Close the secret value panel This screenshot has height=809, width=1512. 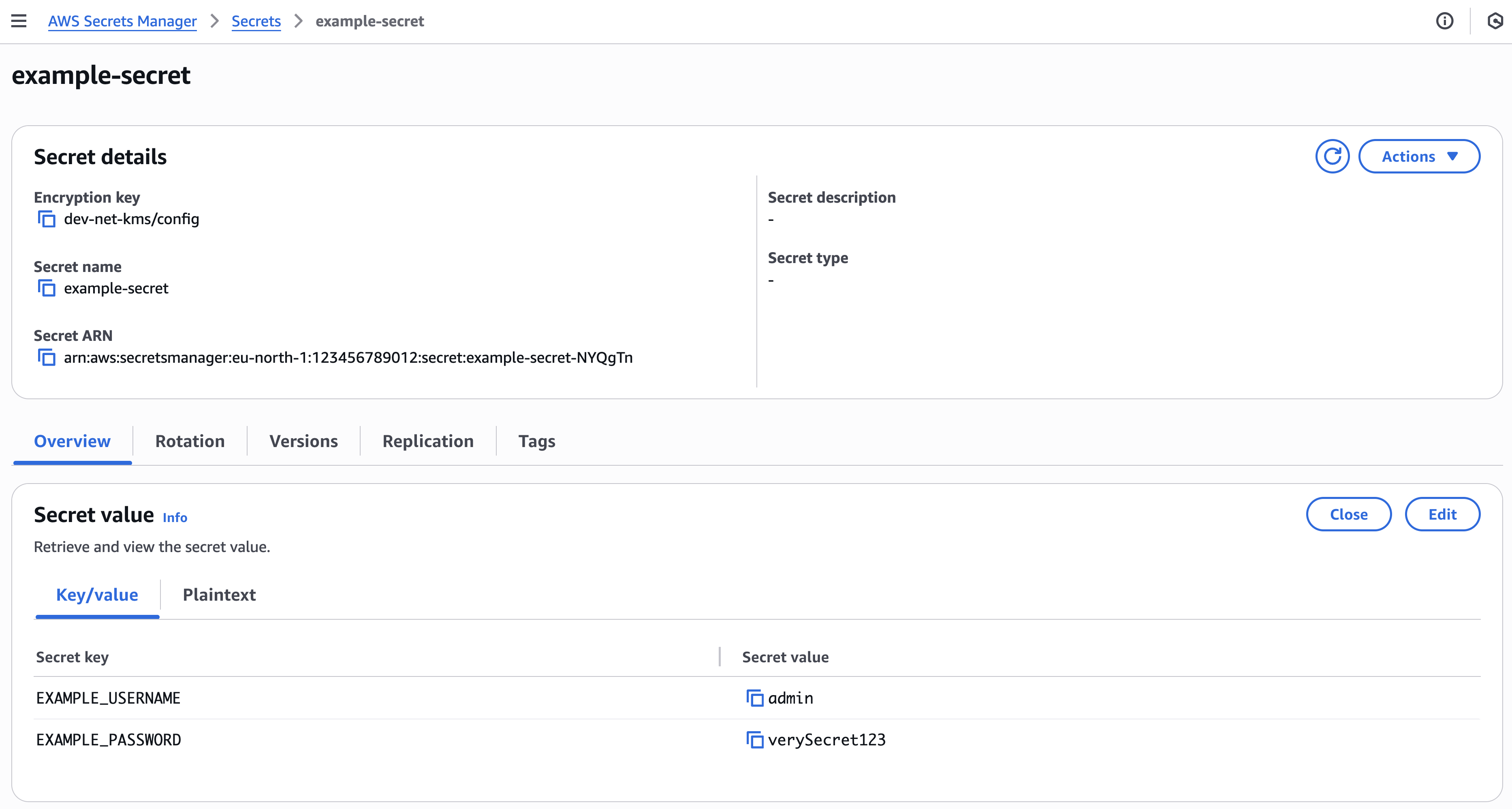tap(1348, 514)
